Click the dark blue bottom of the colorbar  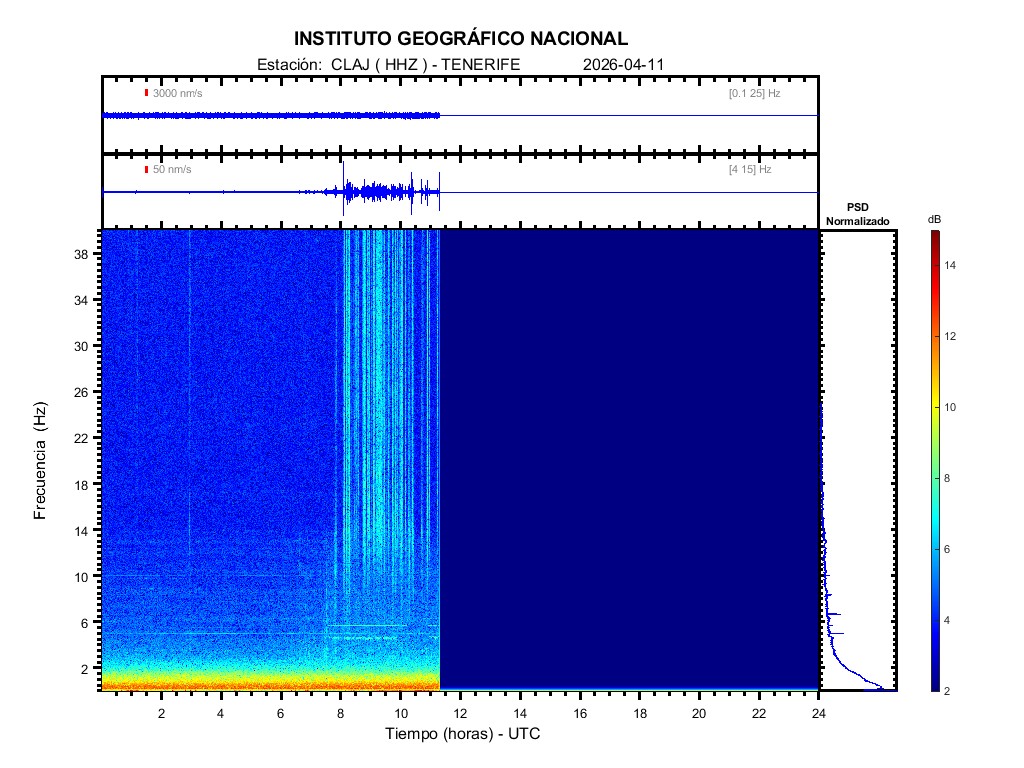click(x=933, y=685)
